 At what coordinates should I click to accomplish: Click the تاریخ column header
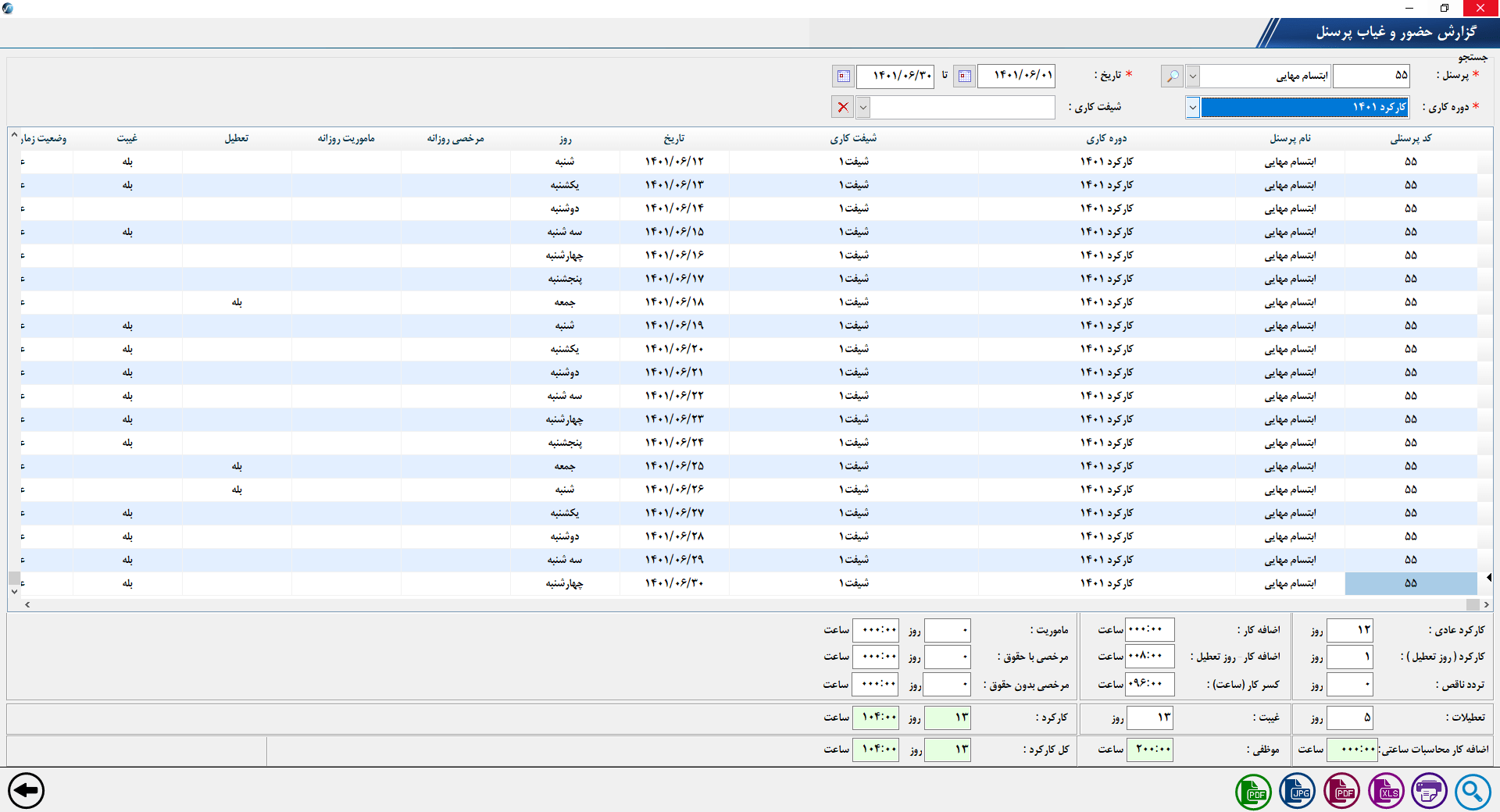point(674,138)
